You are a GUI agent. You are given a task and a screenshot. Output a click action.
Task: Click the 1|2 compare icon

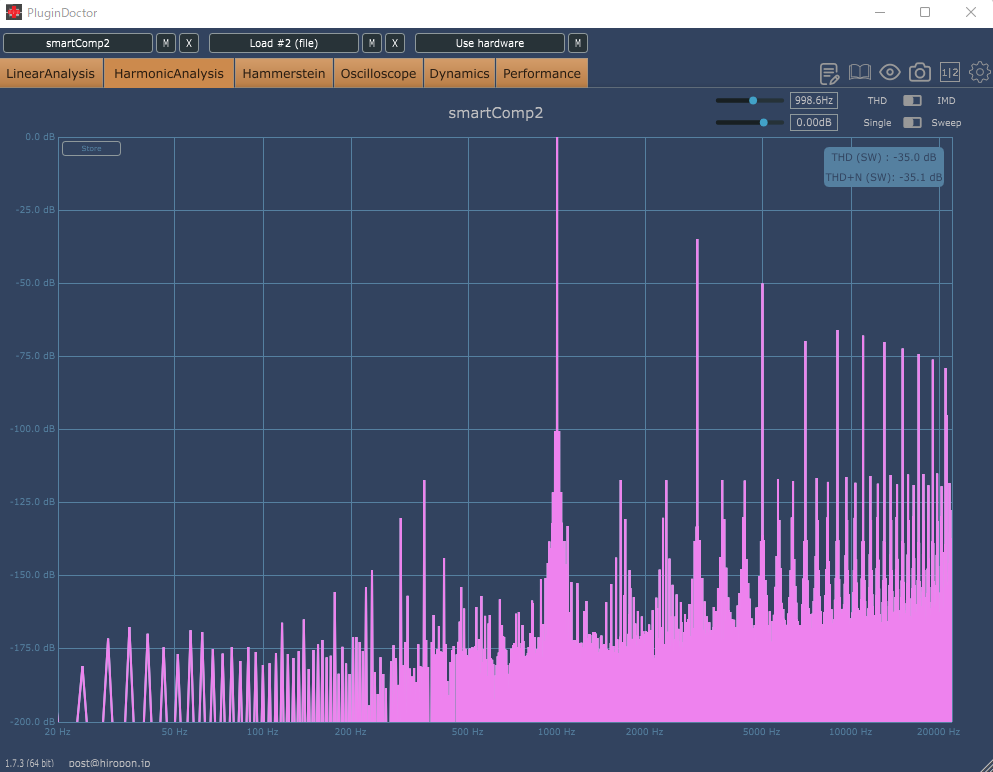coord(950,73)
